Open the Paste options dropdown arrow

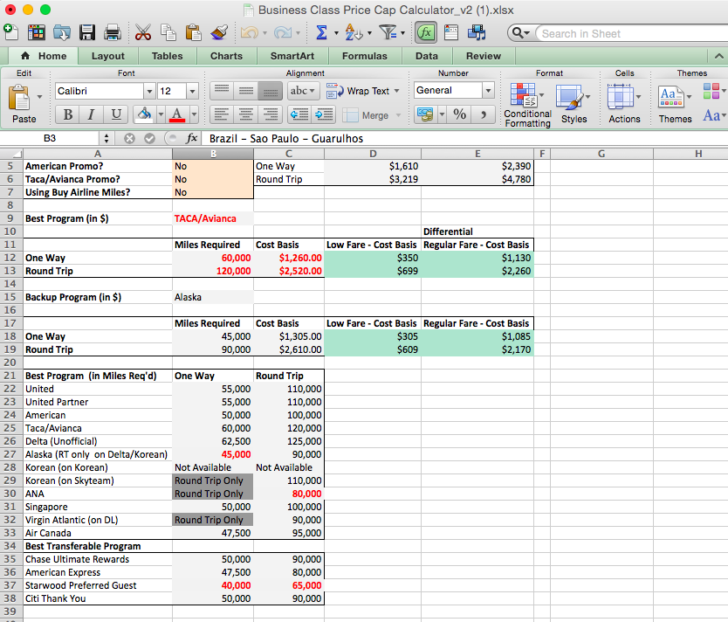[39, 97]
